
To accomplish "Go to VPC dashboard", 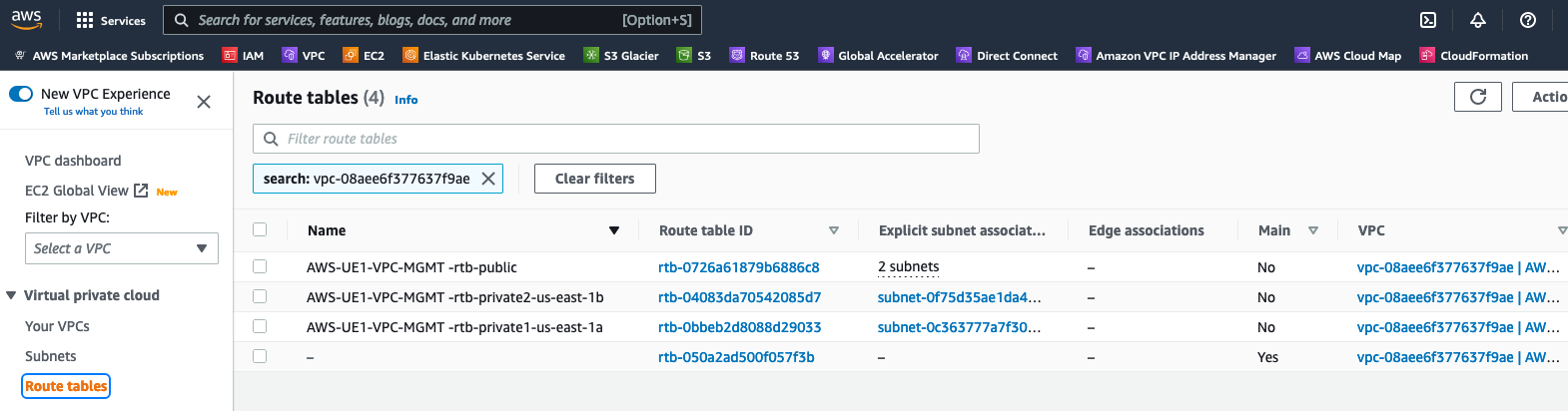I will click(x=73, y=161).
